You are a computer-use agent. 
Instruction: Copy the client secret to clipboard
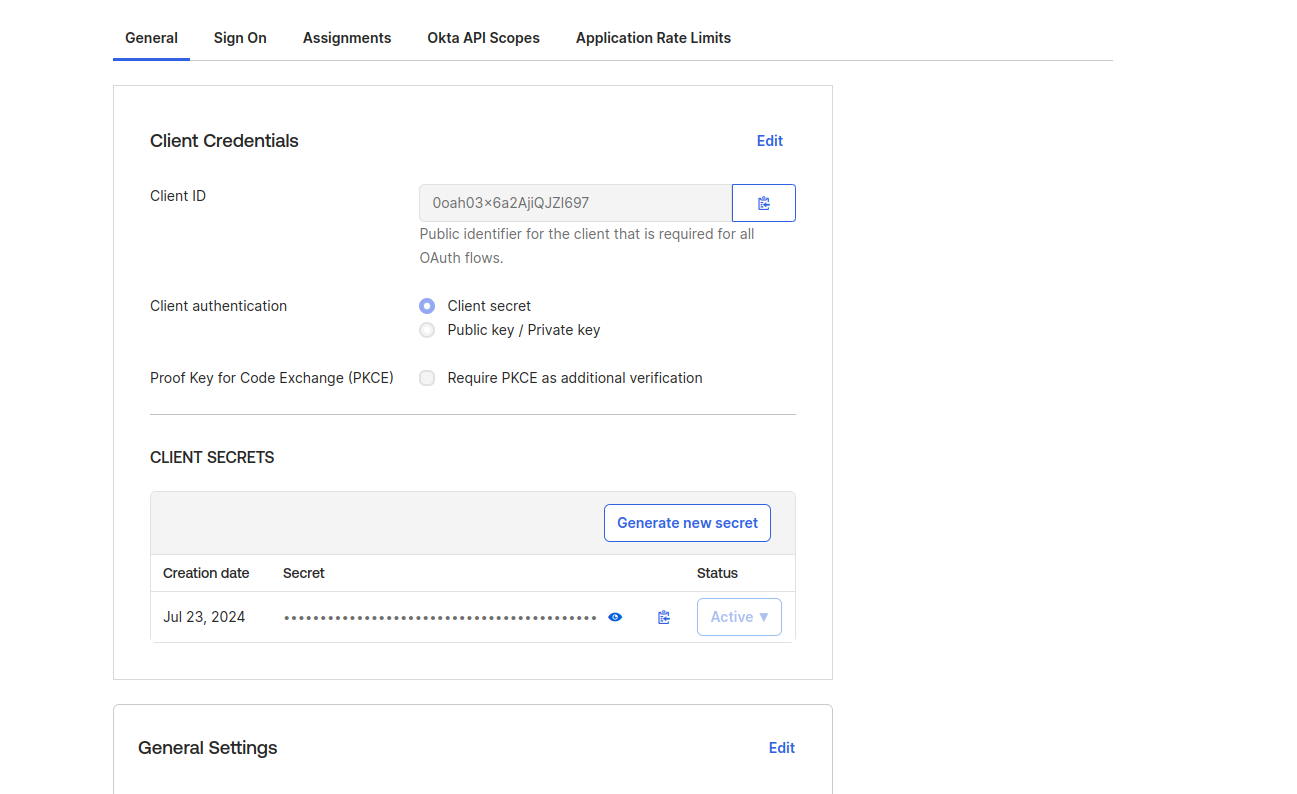coord(664,617)
